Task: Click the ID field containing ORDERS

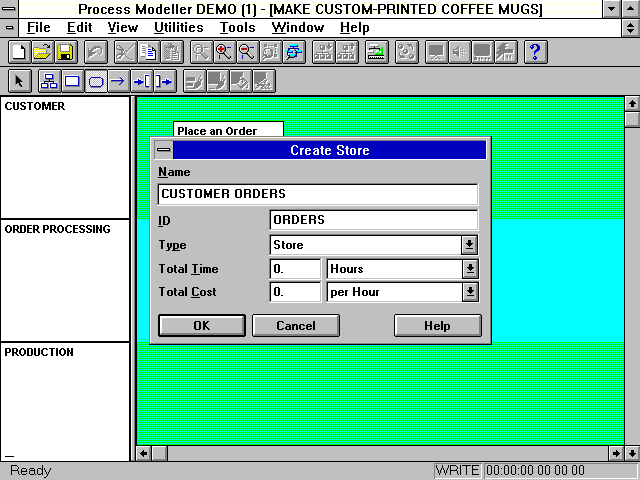Action: click(373, 220)
